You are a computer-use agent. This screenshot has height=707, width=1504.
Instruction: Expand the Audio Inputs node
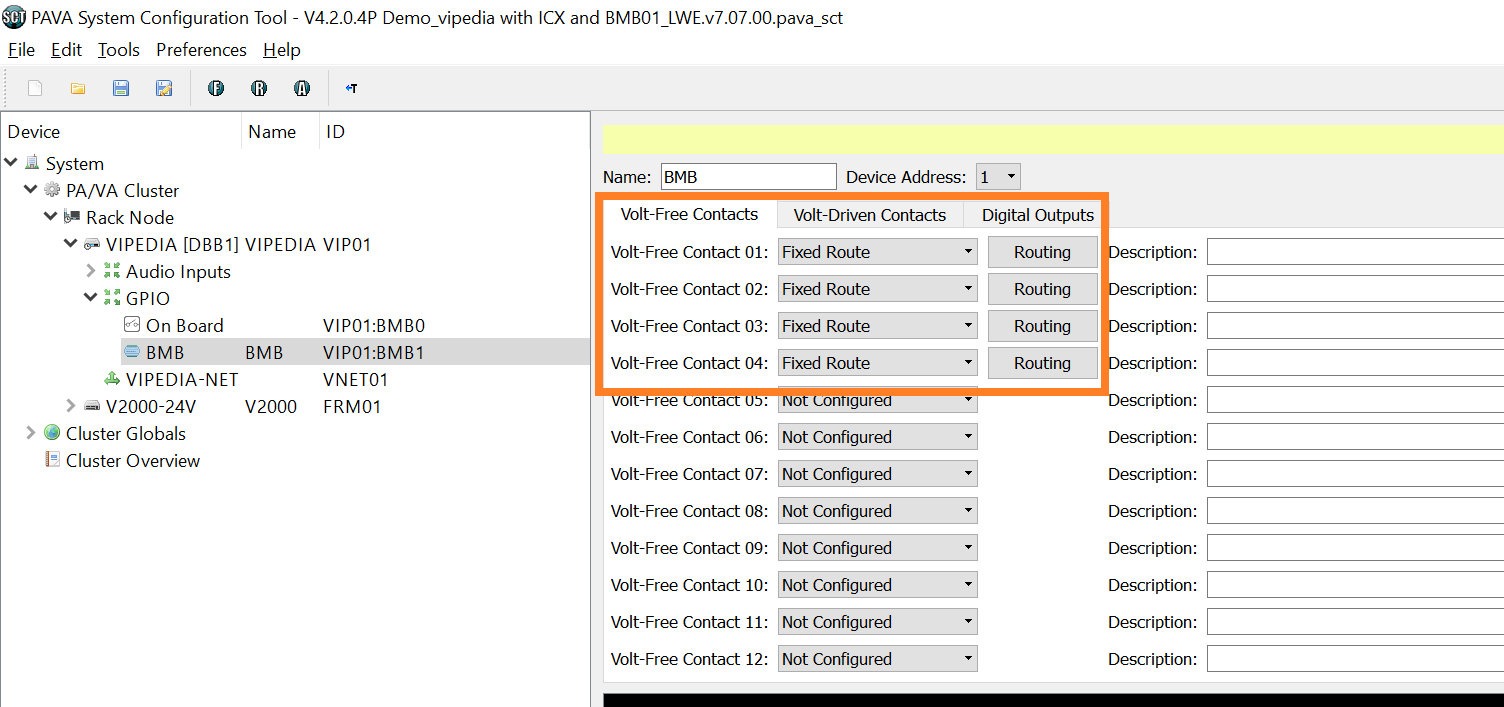pyautogui.click(x=91, y=271)
